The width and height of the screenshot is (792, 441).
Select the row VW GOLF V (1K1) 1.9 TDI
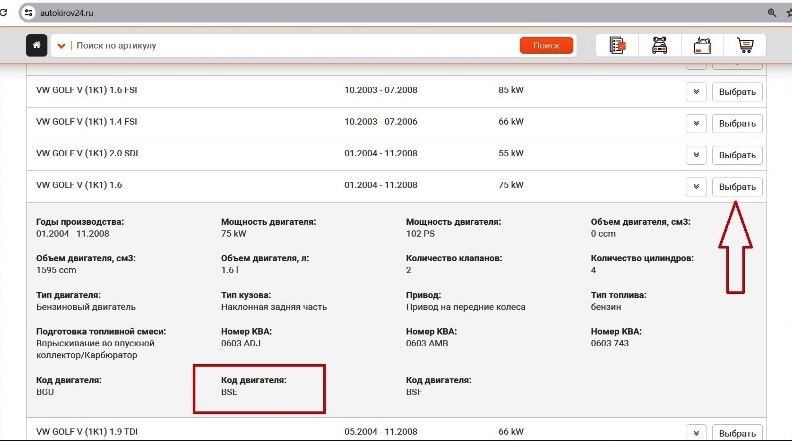point(396,429)
